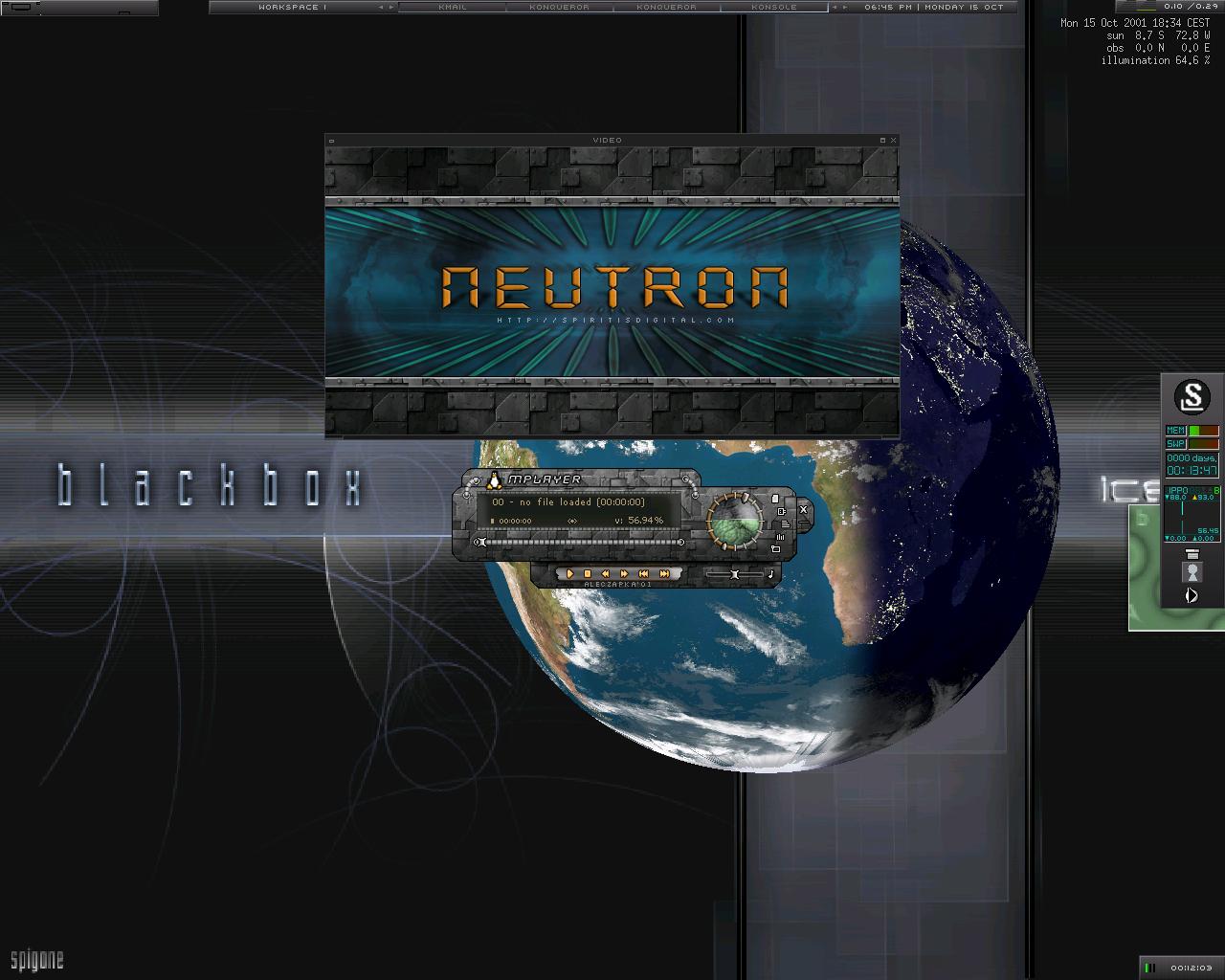
Task: Open the equalizer icon in MPlayer
Action: point(782,537)
